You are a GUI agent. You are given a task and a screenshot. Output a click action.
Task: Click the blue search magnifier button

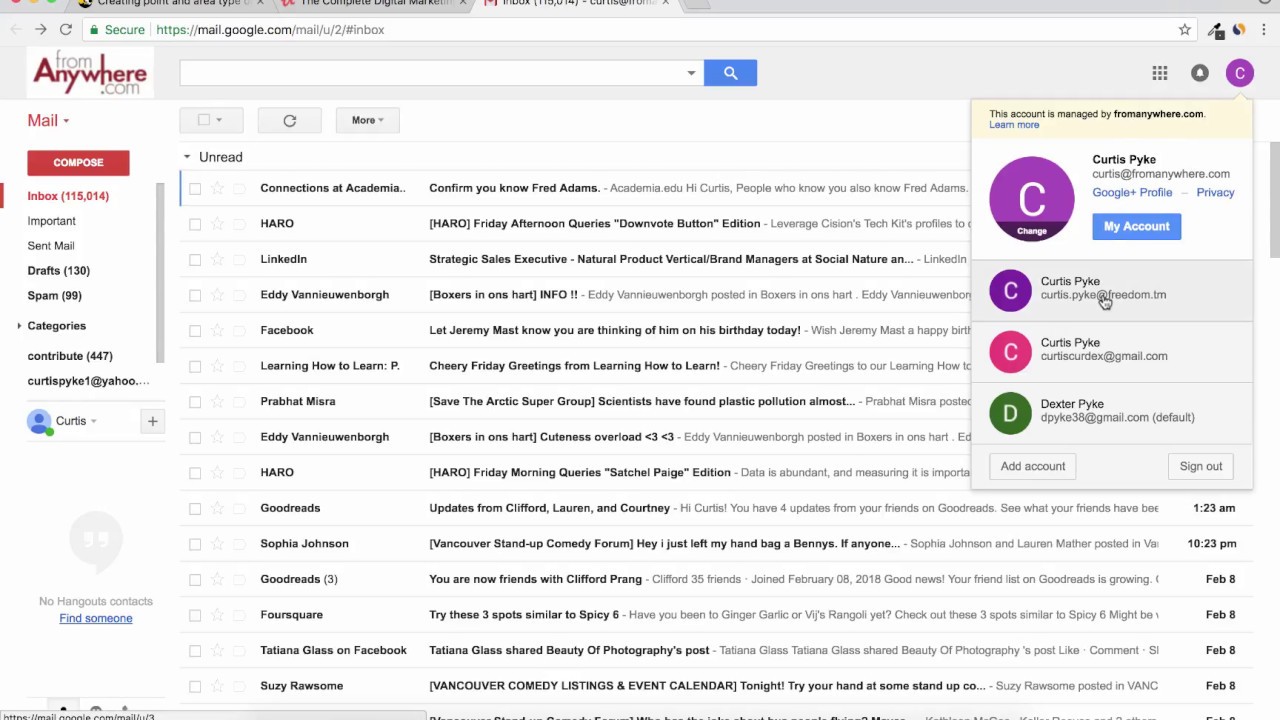[x=730, y=73]
